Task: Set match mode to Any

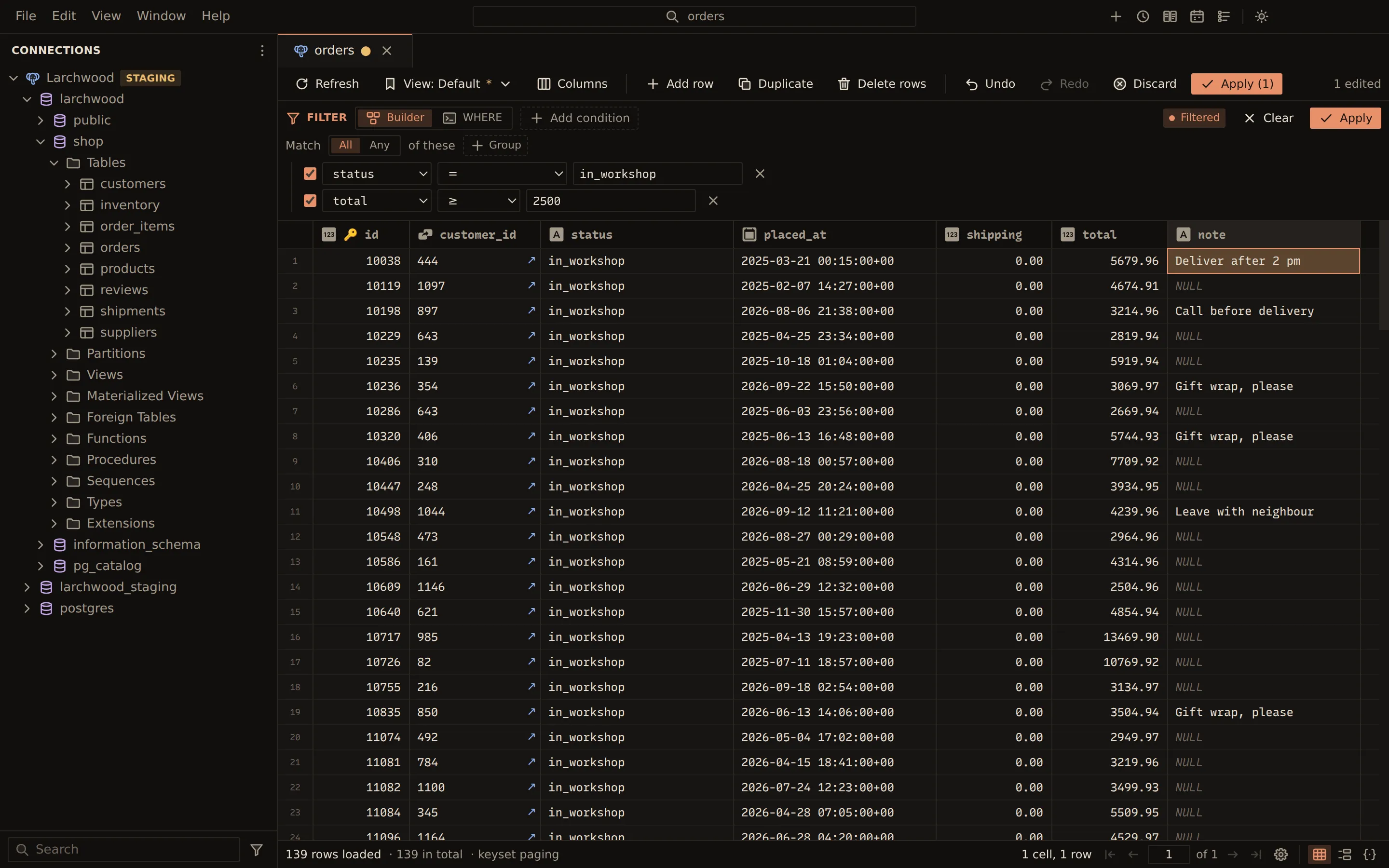Action: tap(380, 145)
